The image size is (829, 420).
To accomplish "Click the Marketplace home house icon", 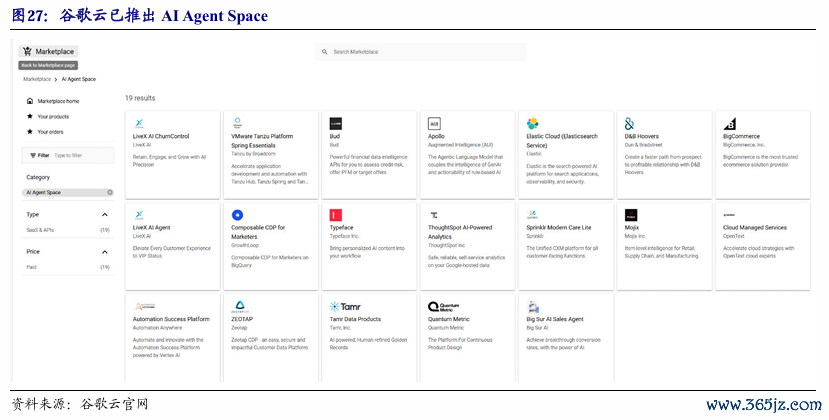I will click(x=30, y=101).
